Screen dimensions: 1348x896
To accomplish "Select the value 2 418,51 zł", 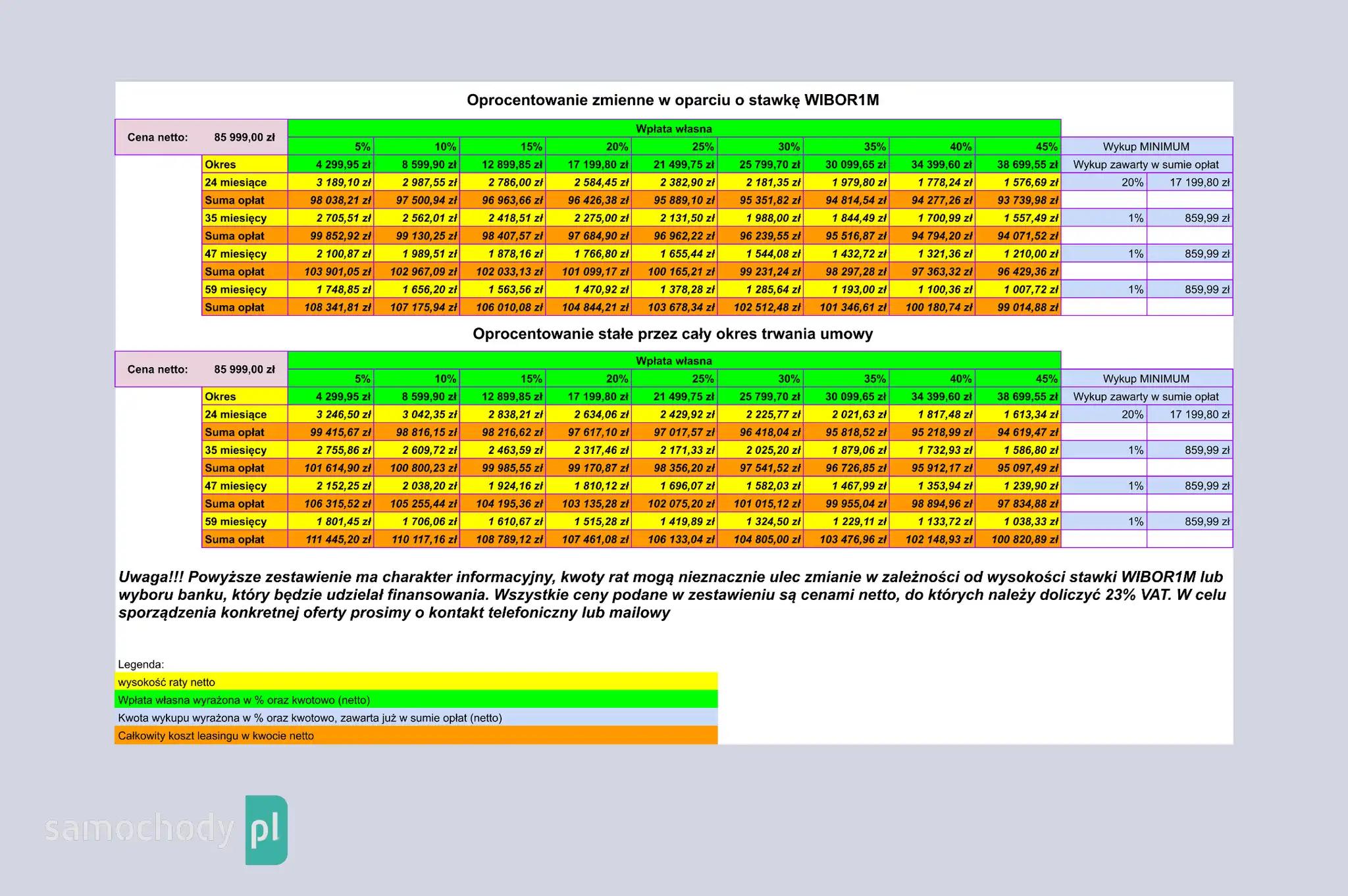I will click(503, 218).
